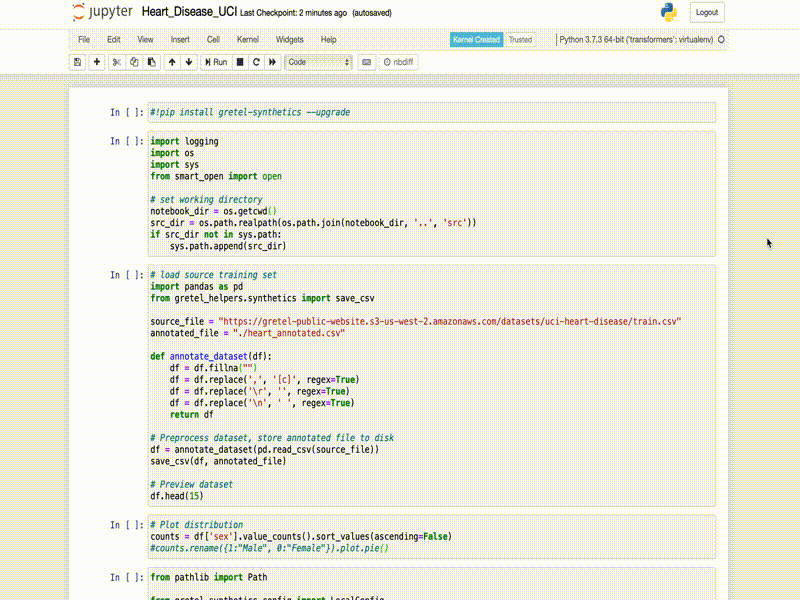
Task: Rename notebook title Heart_Disease_UCI
Action: (189, 12)
